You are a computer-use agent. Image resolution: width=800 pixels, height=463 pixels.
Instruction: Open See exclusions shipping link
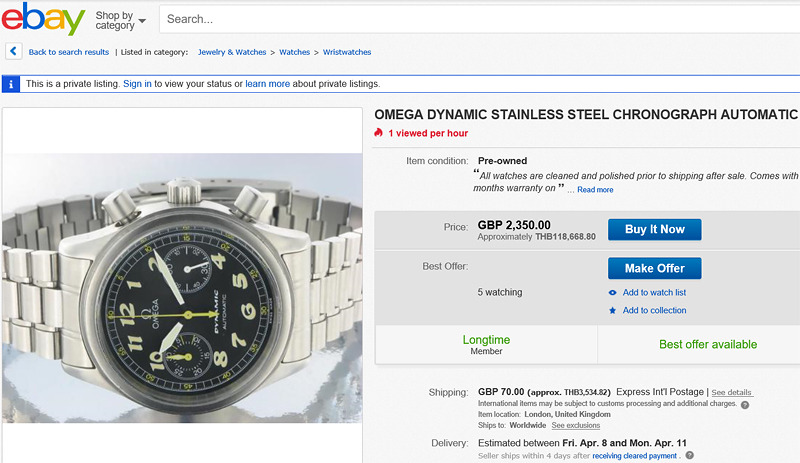click(576, 425)
